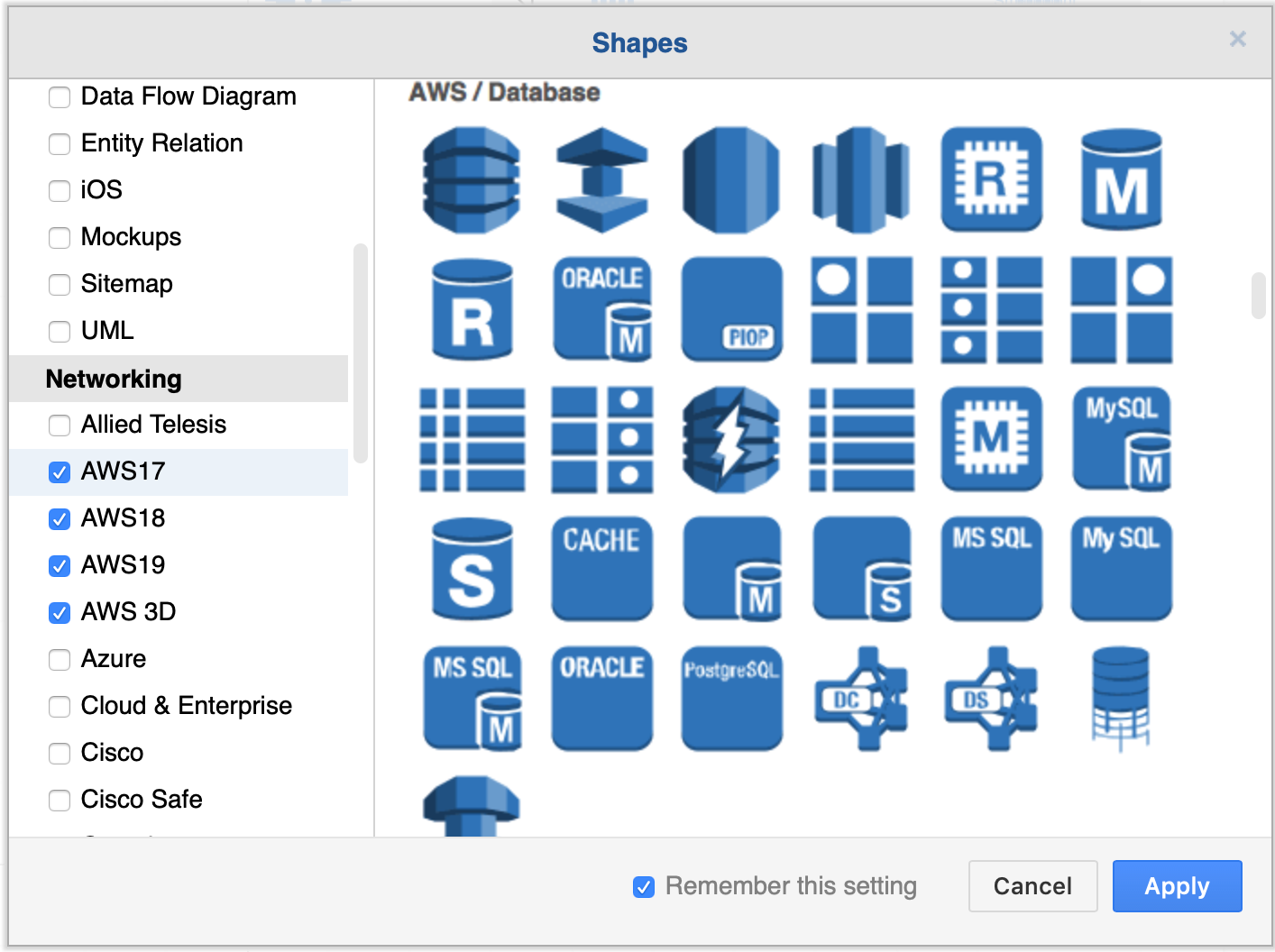Viewport: 1275px width, 952px height.
Task: Enable the Cisco shape library
Action: click(59, 754)
